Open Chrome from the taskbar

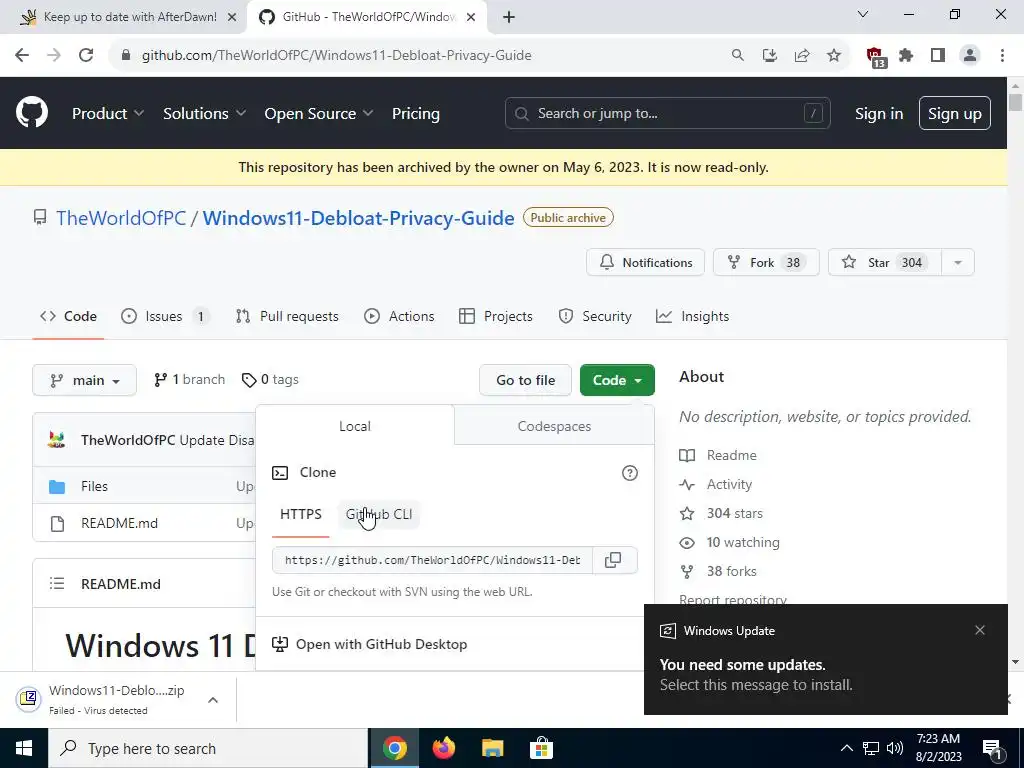point(395,748)
